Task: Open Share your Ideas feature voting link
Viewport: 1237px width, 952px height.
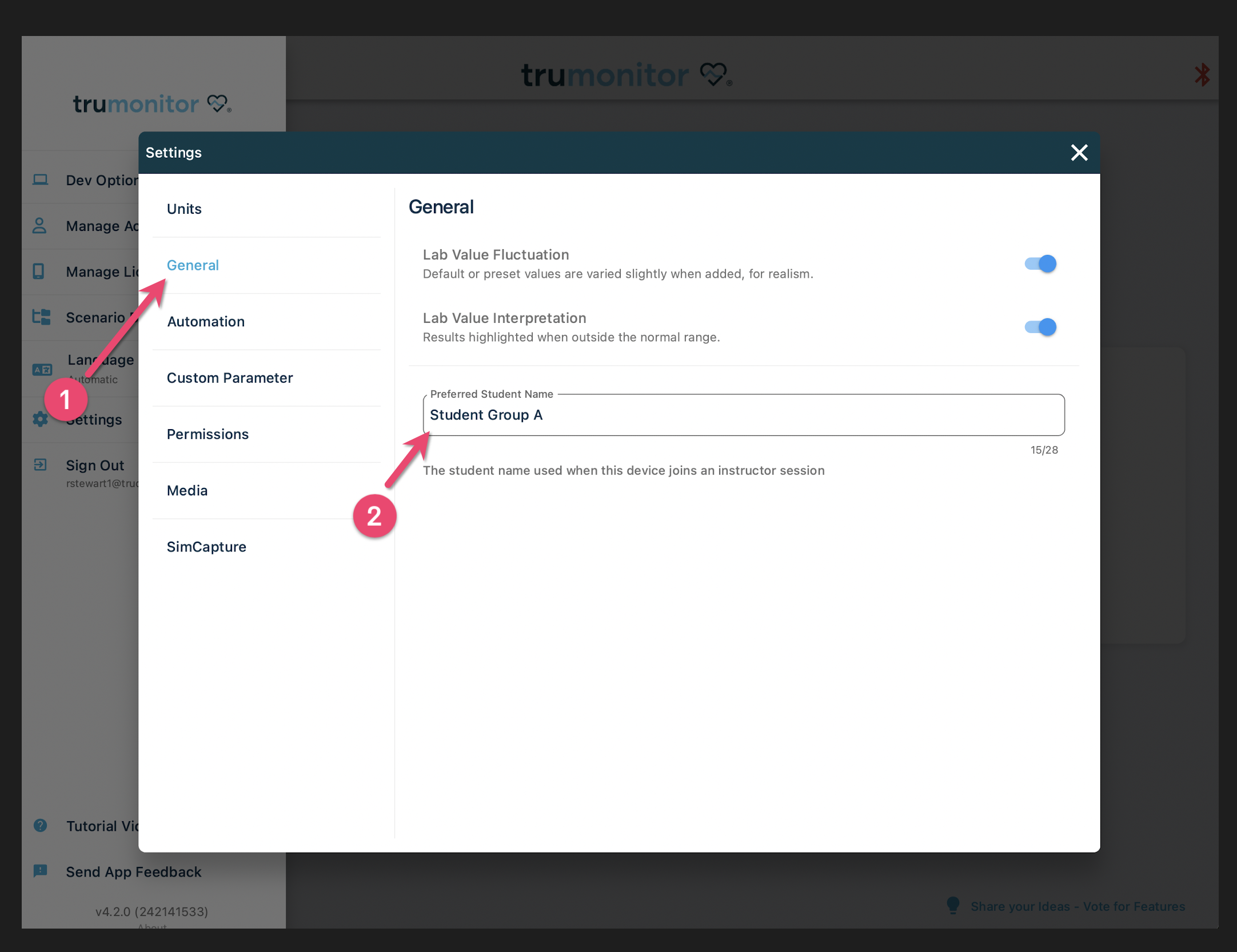Action: tap(1077, 907)
